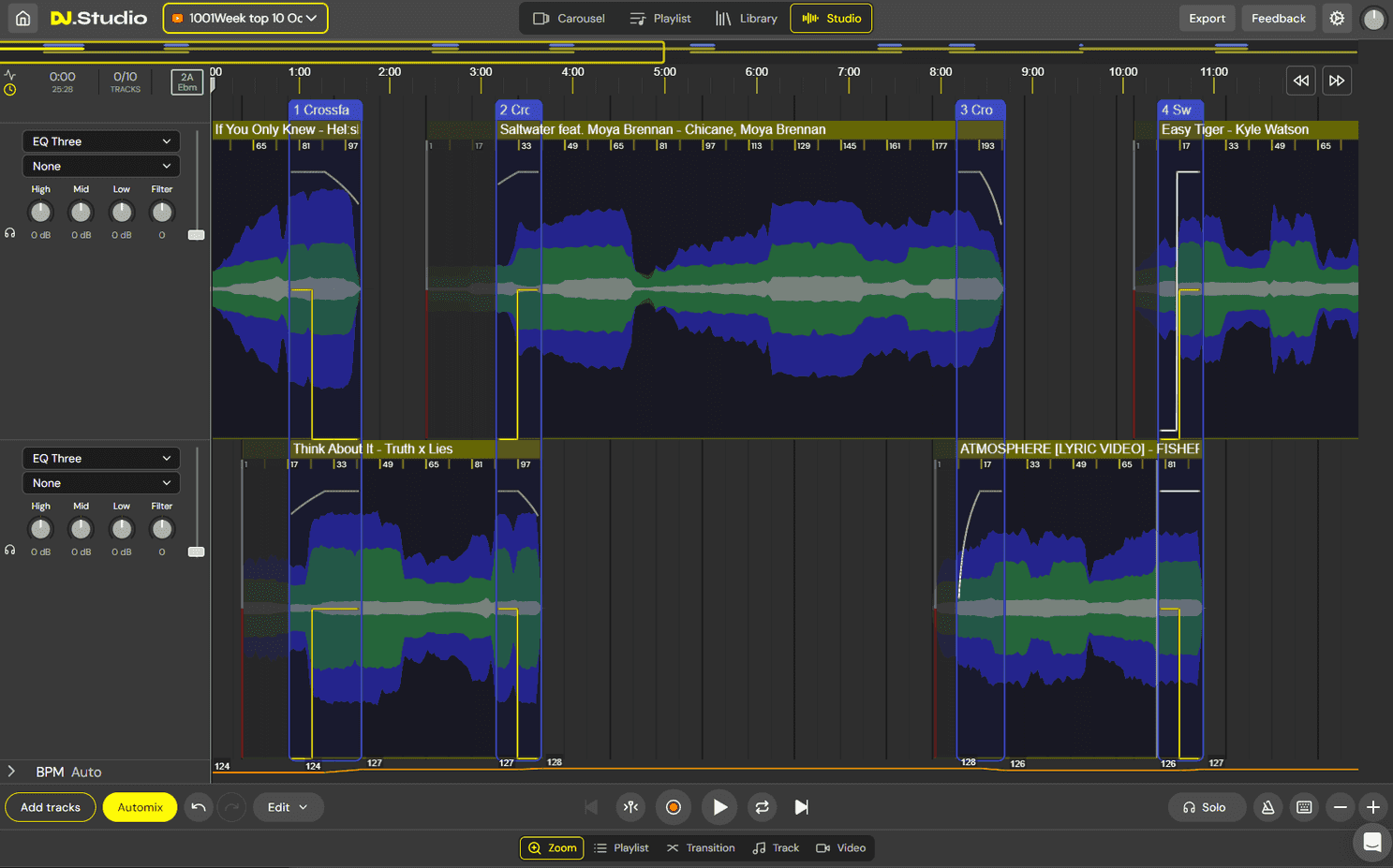Export the current mix
The width and height of the screenshot is (1393, 868).
tap(1207, 18)
